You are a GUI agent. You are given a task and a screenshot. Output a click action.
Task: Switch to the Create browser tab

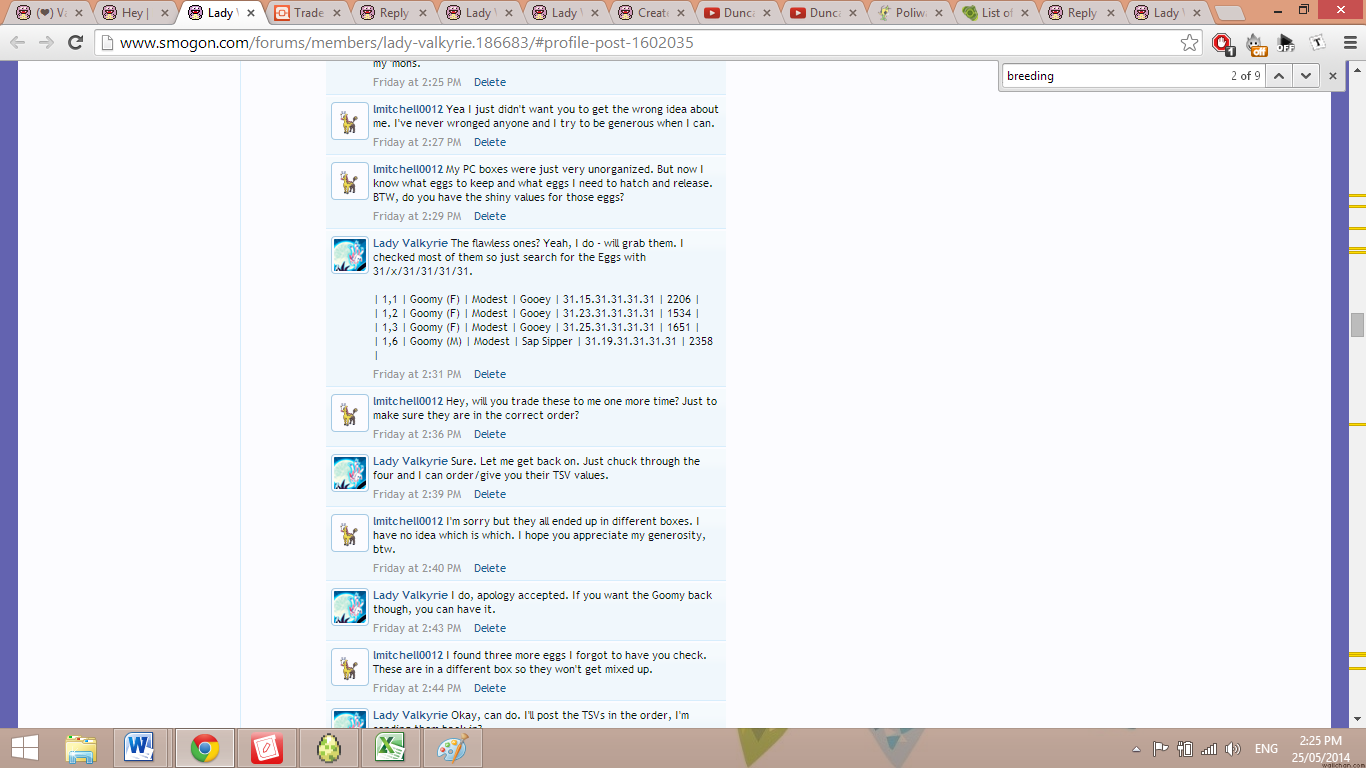coord(649,13)
